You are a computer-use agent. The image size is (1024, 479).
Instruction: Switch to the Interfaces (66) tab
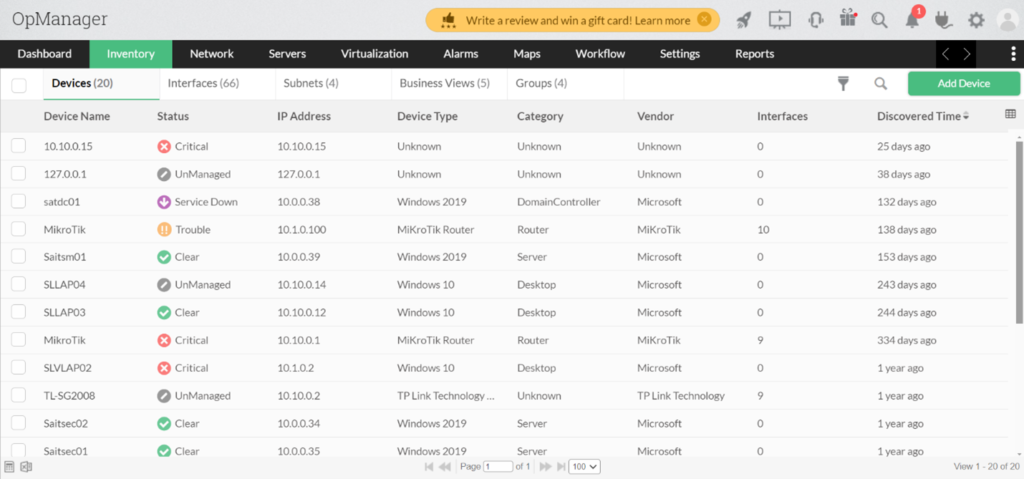point(202,83)
